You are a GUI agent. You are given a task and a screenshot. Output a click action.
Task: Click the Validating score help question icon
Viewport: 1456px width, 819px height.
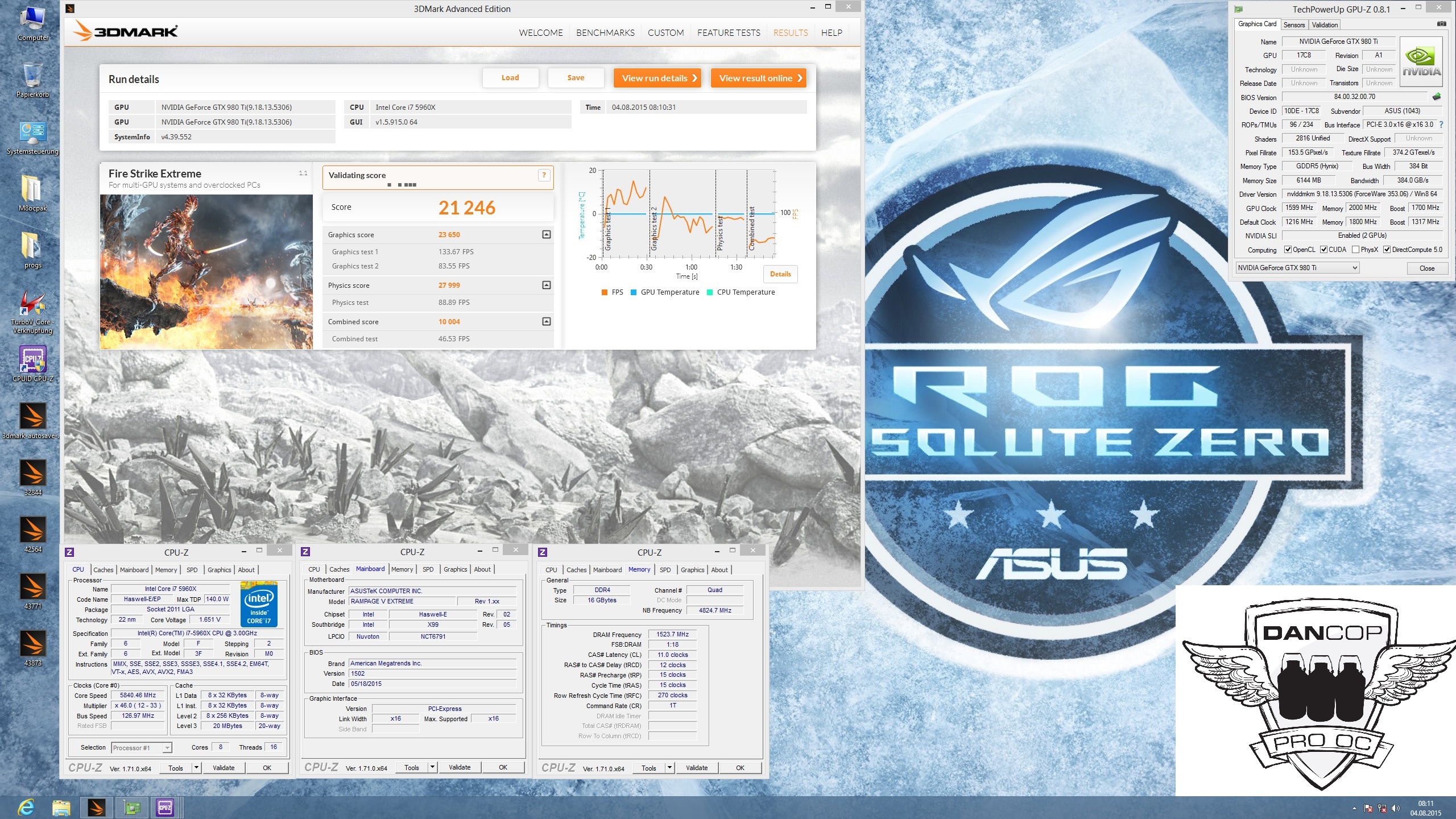(x=544, y=175)
